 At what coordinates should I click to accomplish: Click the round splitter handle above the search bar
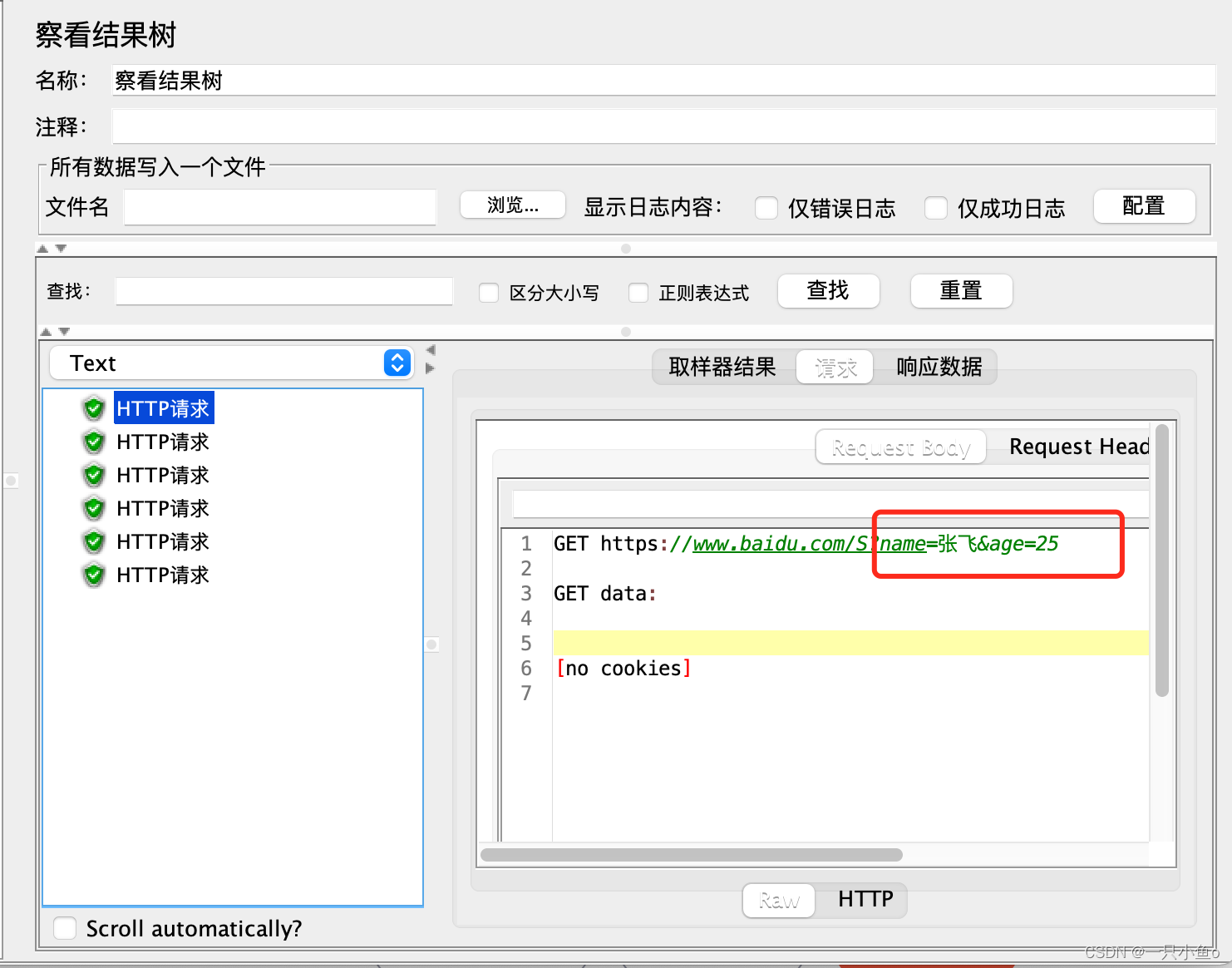point(625,247)
